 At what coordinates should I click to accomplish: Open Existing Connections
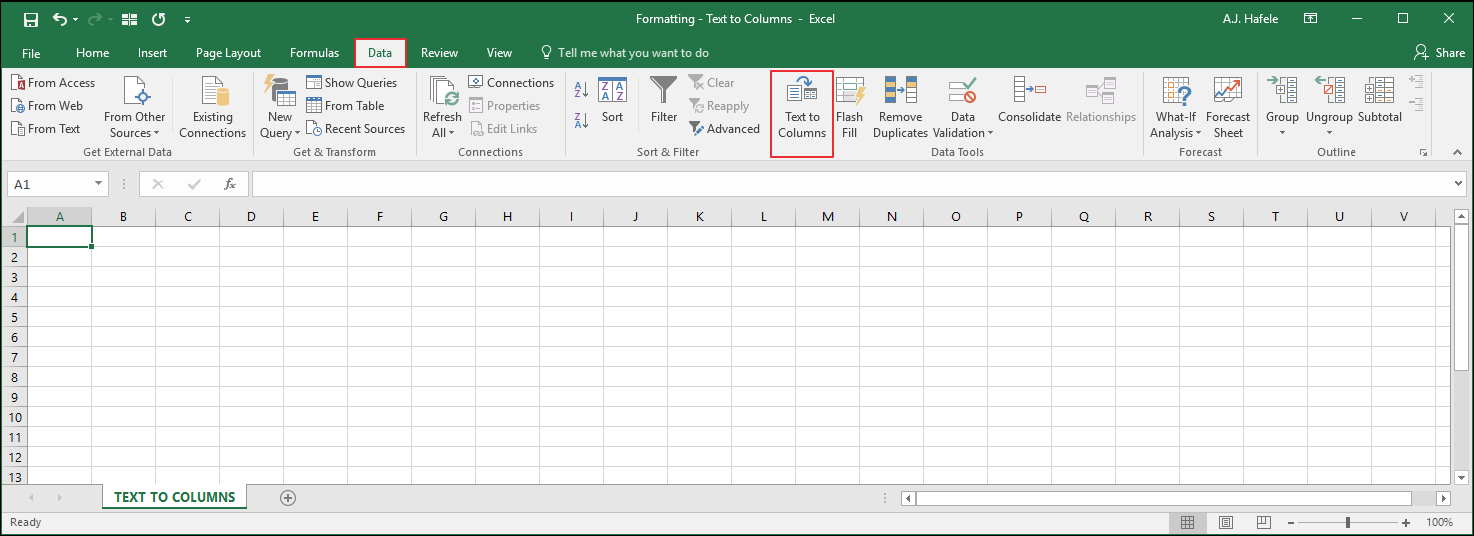(x=212, y=108)
